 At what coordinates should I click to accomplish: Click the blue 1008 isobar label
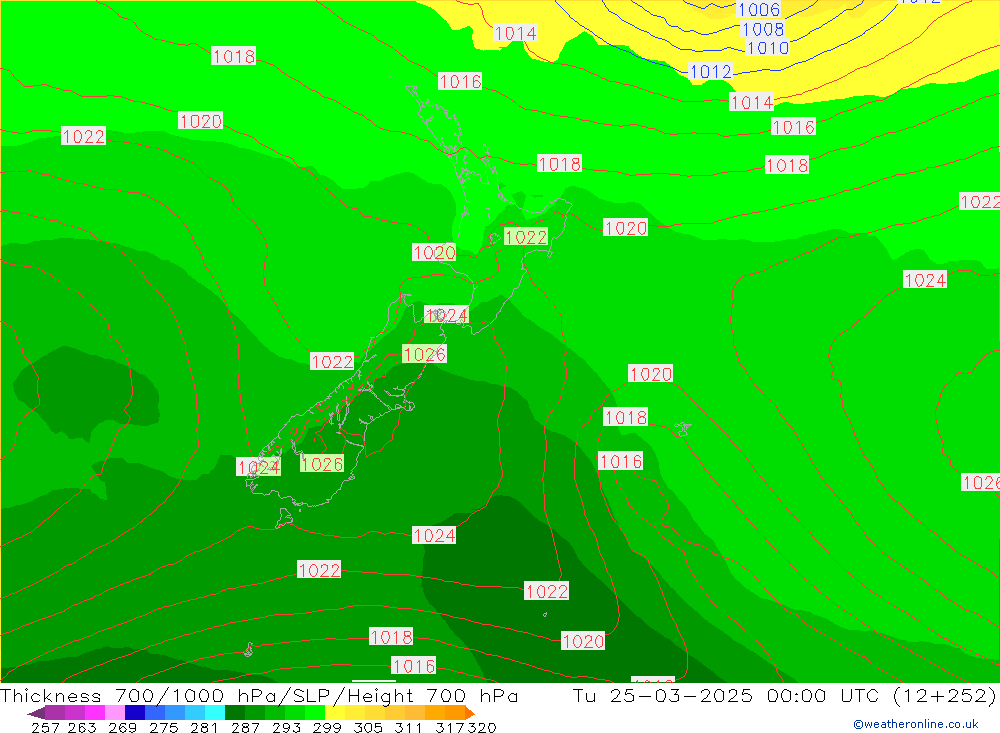tap(763, 29)
